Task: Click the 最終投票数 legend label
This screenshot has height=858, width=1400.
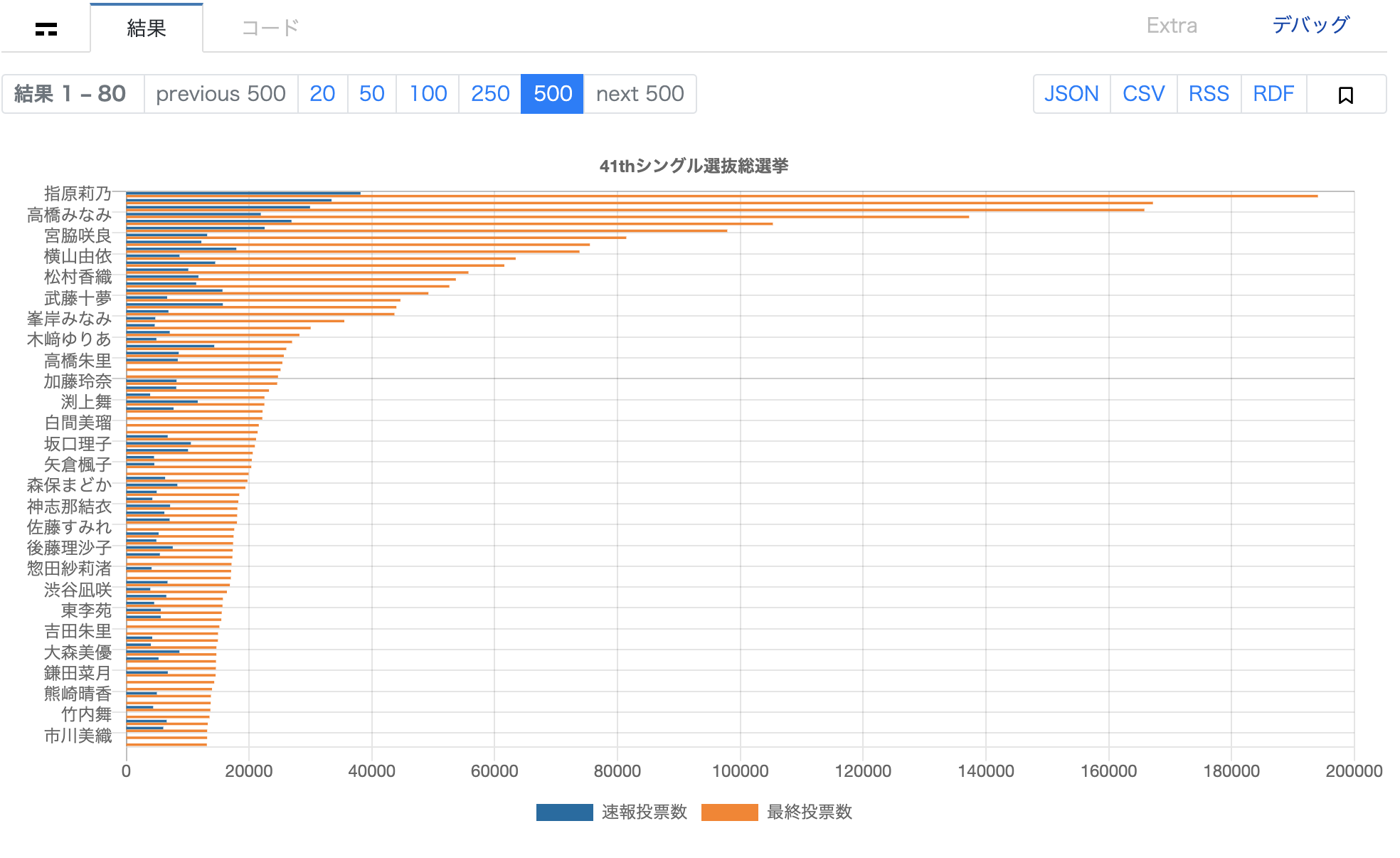Action: coord(810,812)
